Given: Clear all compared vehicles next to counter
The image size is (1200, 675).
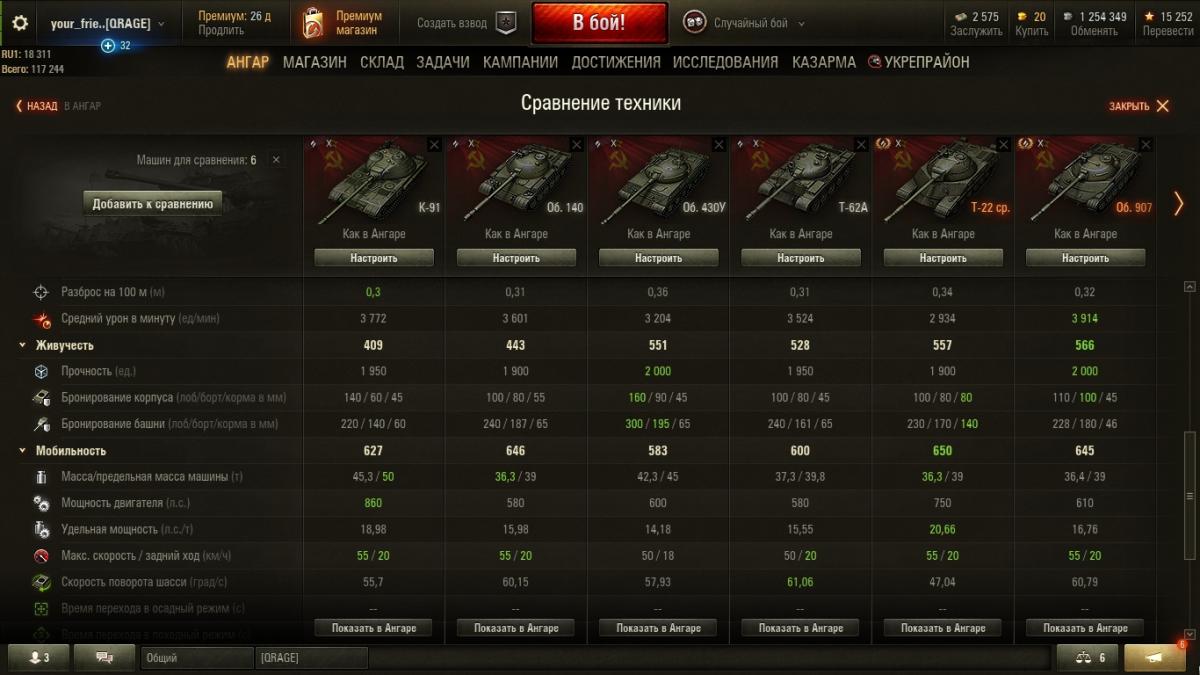Looking at the screenshot, I should click(x=276, y=160).
